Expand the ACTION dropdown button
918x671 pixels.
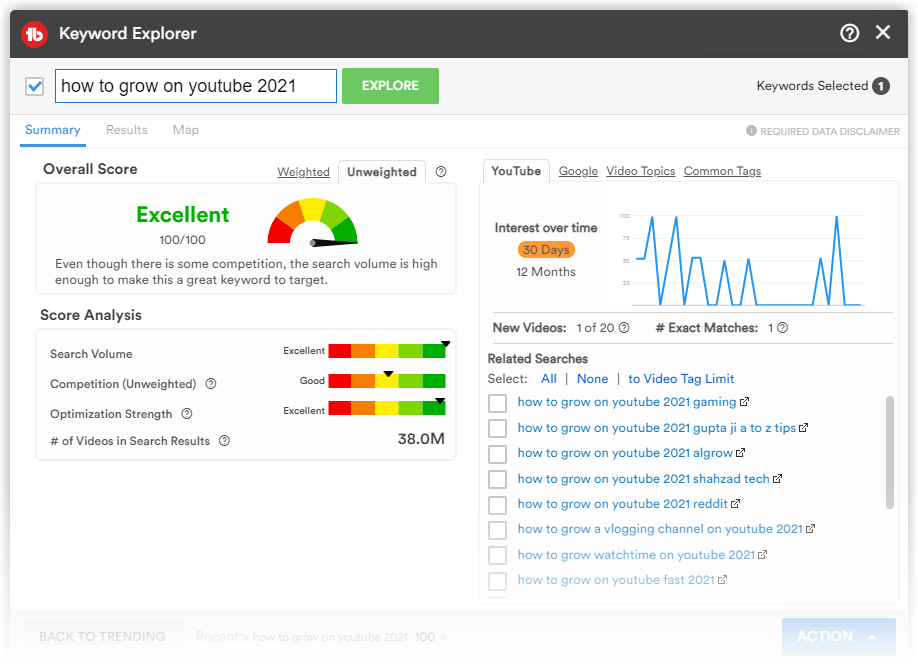tap(838, 637)
